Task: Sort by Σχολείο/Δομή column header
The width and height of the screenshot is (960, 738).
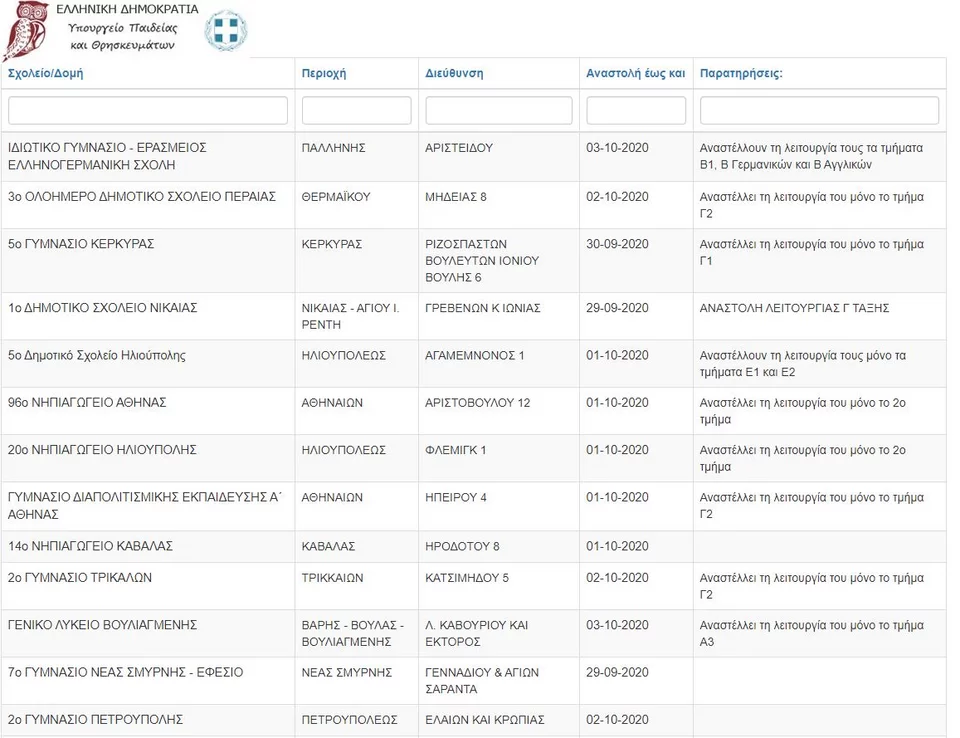Action: click(x=45, y=74)
